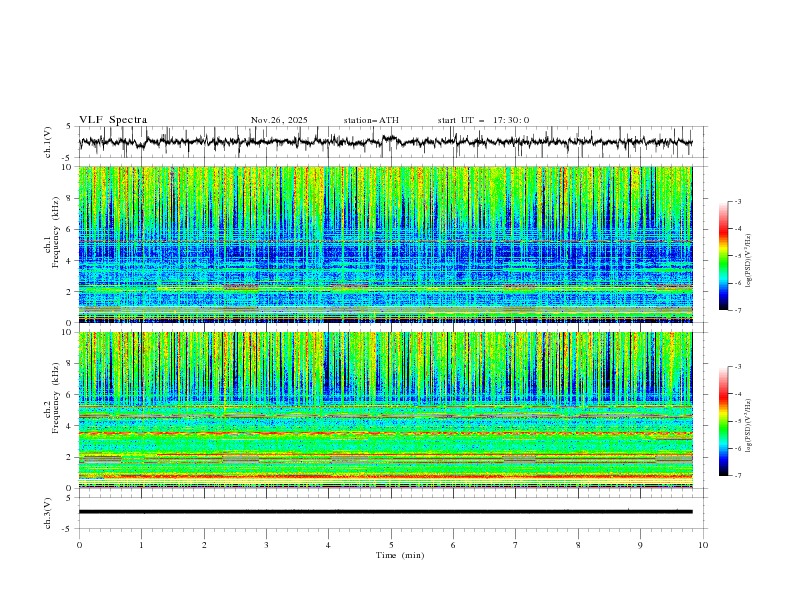
Task: Click the ch.2 Frequency (kHz) axis label
Action: pyautogui.click(x=56, y=400)
